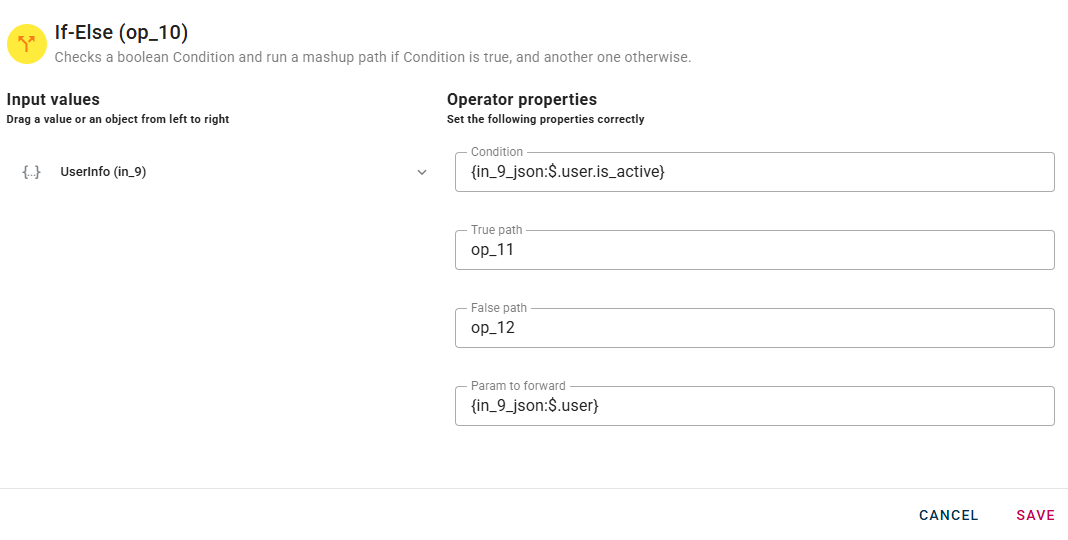Screen dimensions: 1068x540
Task: Focus the False path field containing op_12
Action: click(754, 328)
